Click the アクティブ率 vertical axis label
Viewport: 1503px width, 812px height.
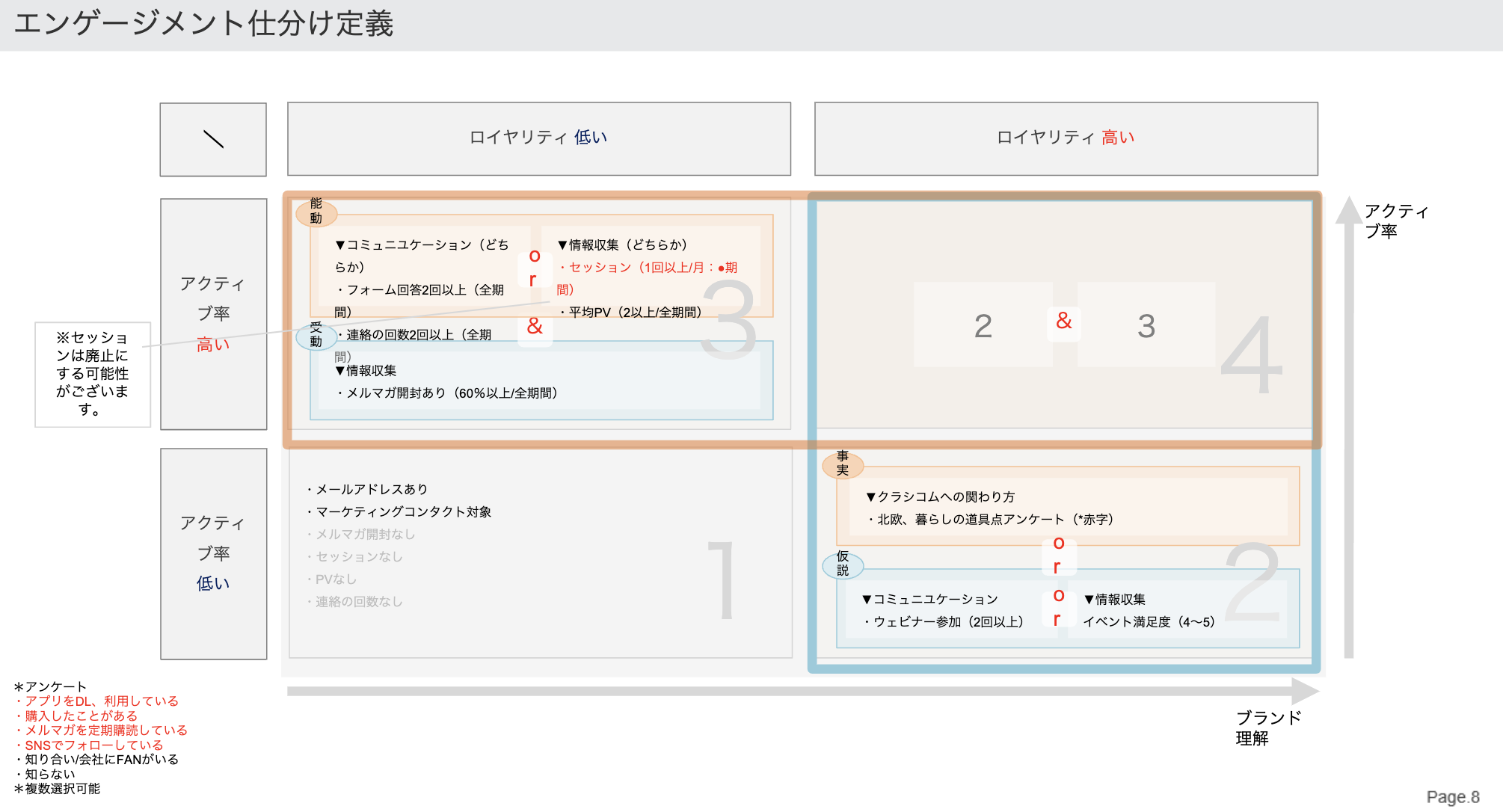pyautogui.click(x=1396, y=221)
